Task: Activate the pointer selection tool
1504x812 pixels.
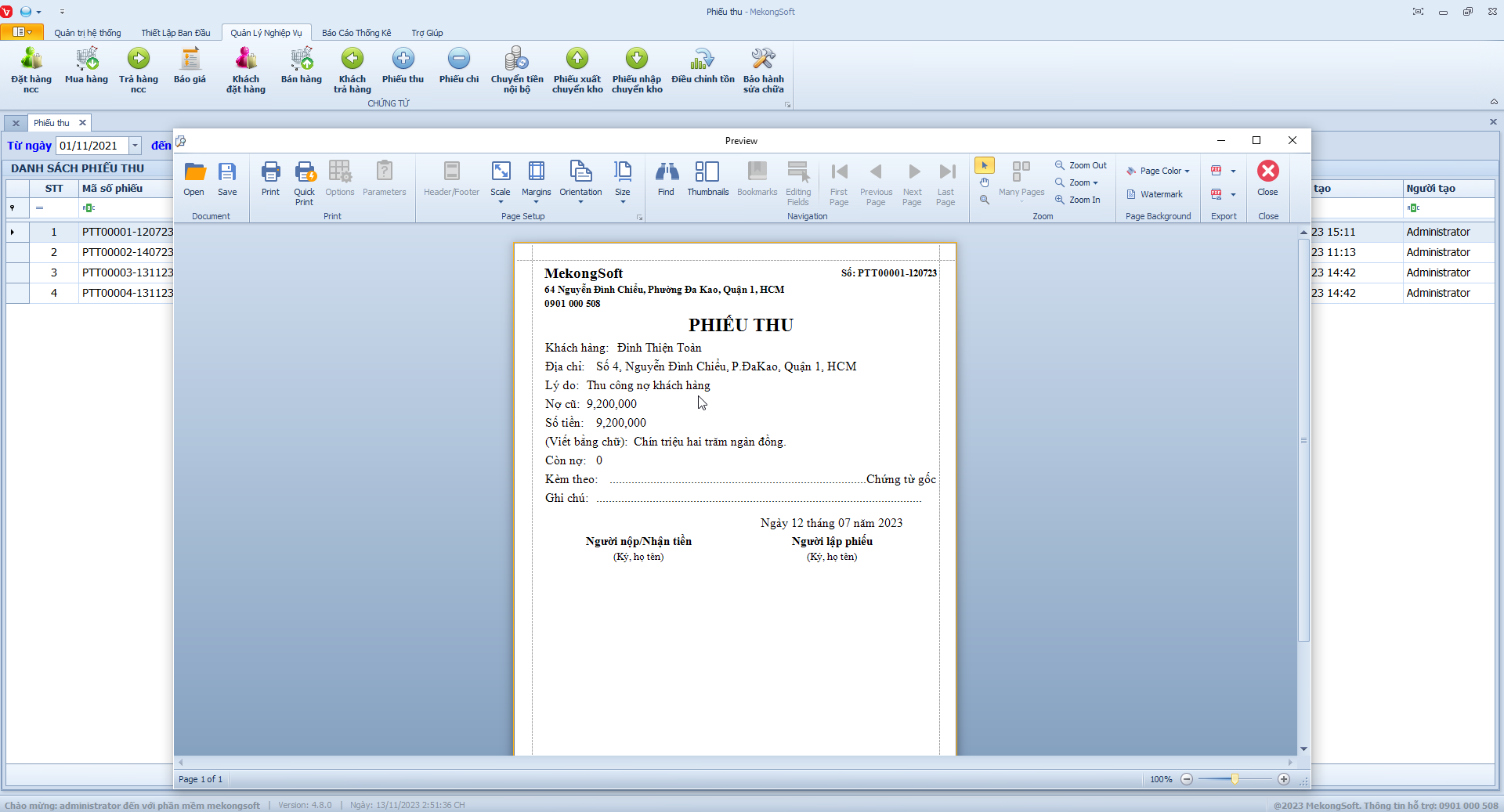Action: (985, 165)
